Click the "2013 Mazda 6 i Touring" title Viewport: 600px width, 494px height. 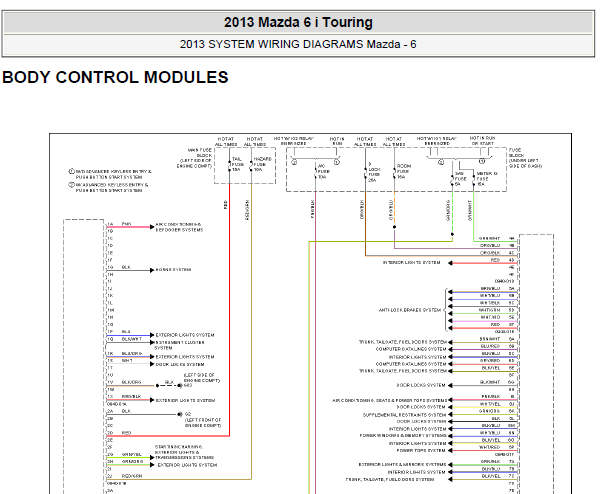point(298,22)
